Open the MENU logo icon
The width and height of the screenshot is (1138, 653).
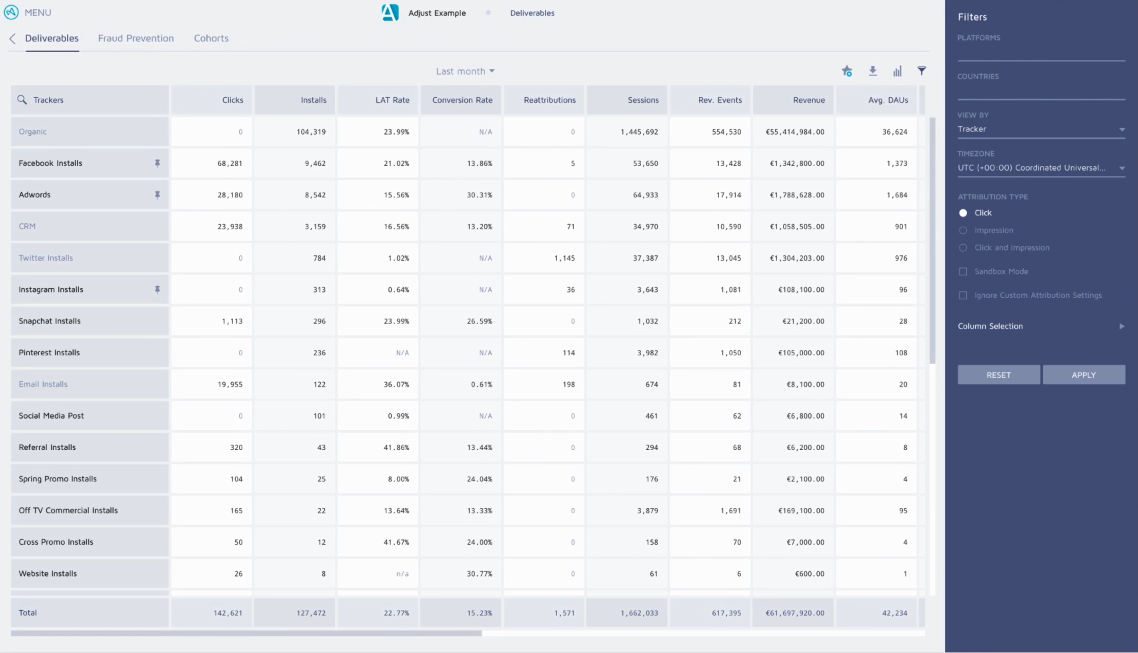click(12, 12)
